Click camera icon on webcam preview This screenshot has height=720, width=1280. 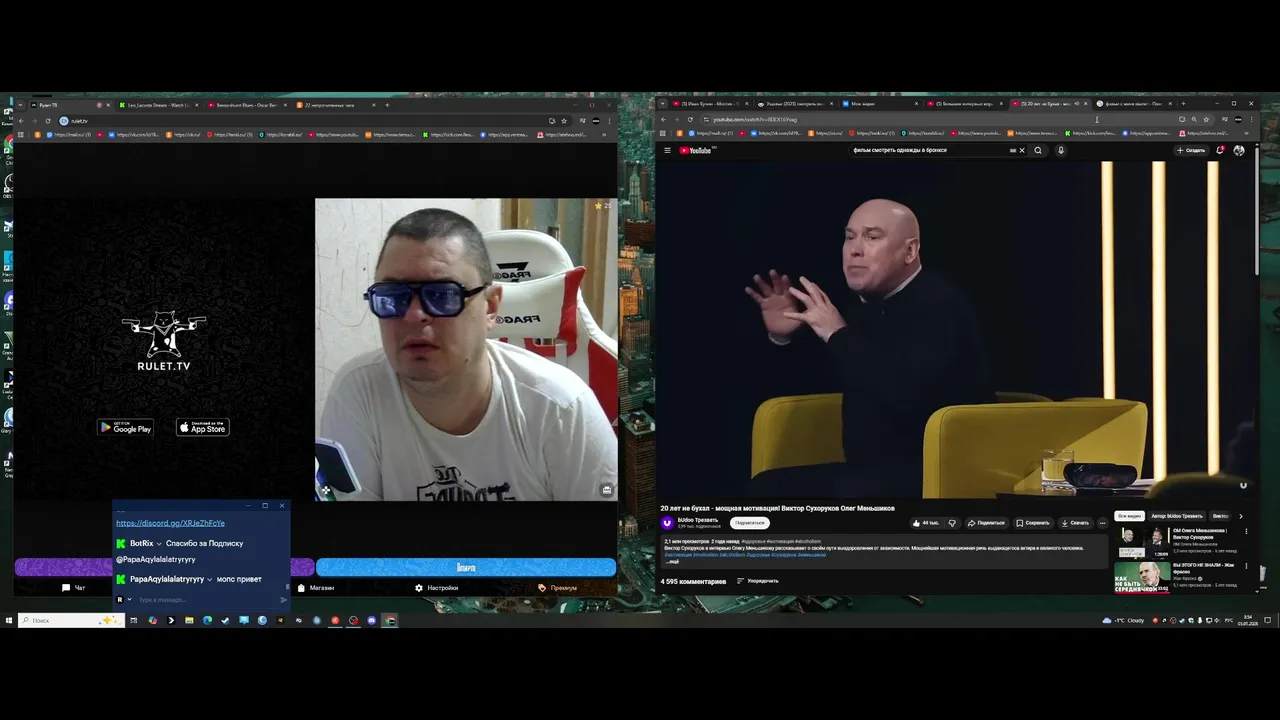coord(606,490)
